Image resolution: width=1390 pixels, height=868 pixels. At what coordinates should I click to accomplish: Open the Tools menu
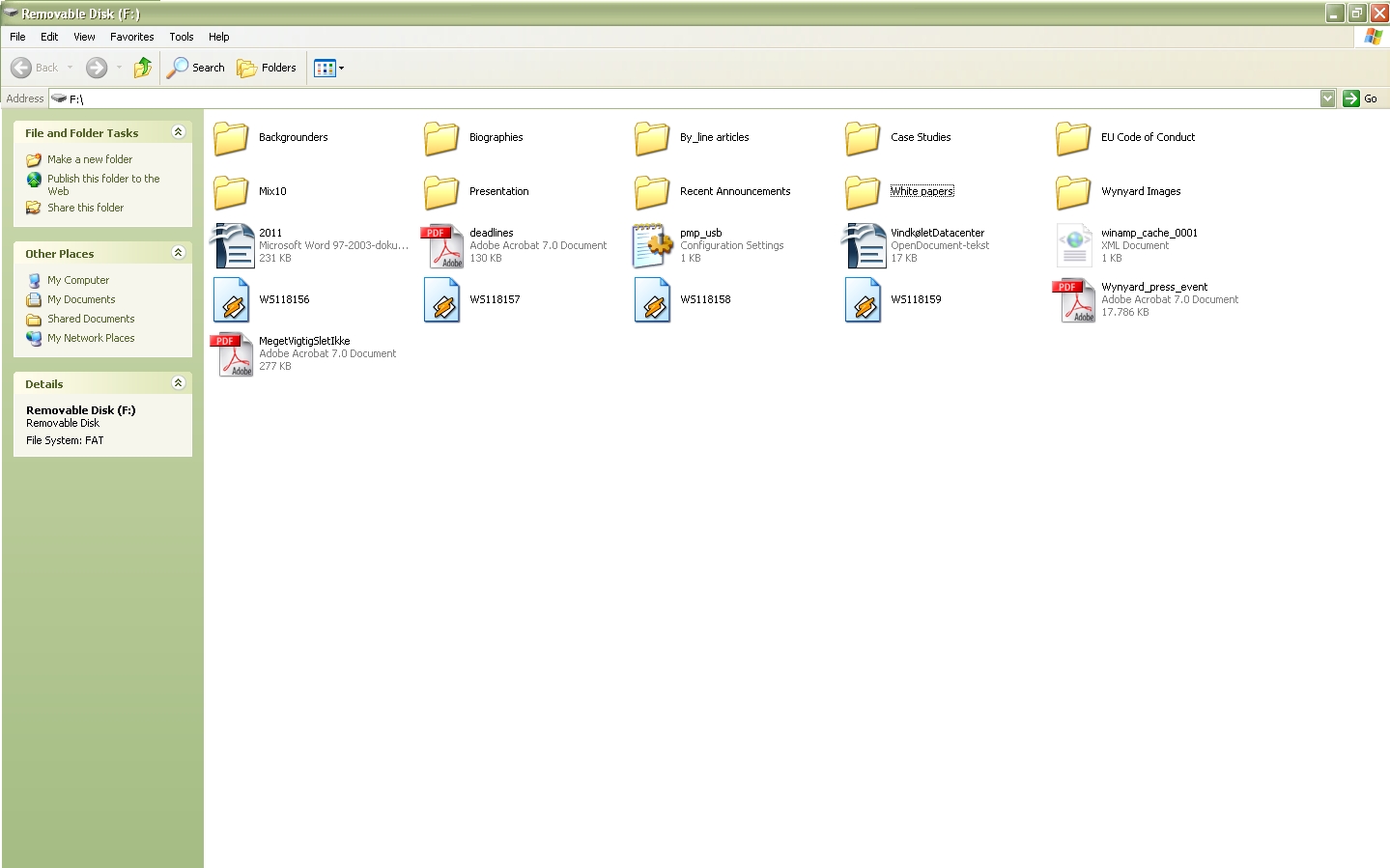click(181, 37)
